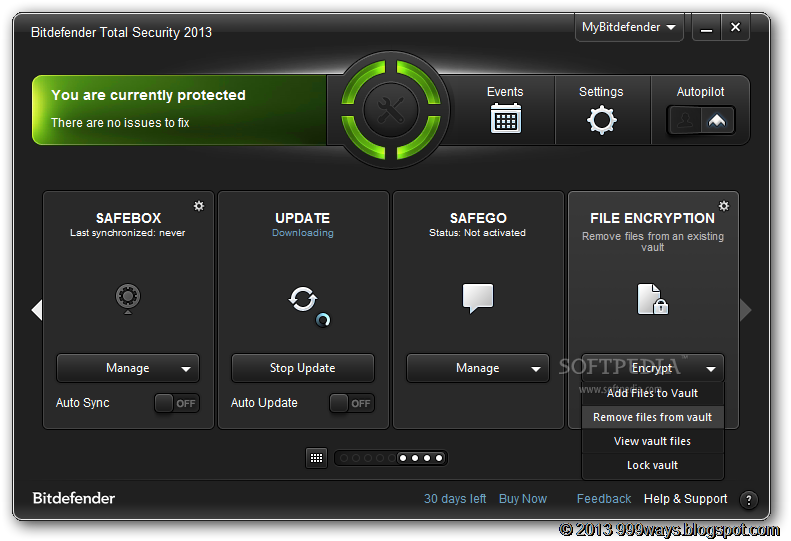Screen dimensions: 791x541
Task: Choose Lock vault menu entry
Action: point(653,465)
